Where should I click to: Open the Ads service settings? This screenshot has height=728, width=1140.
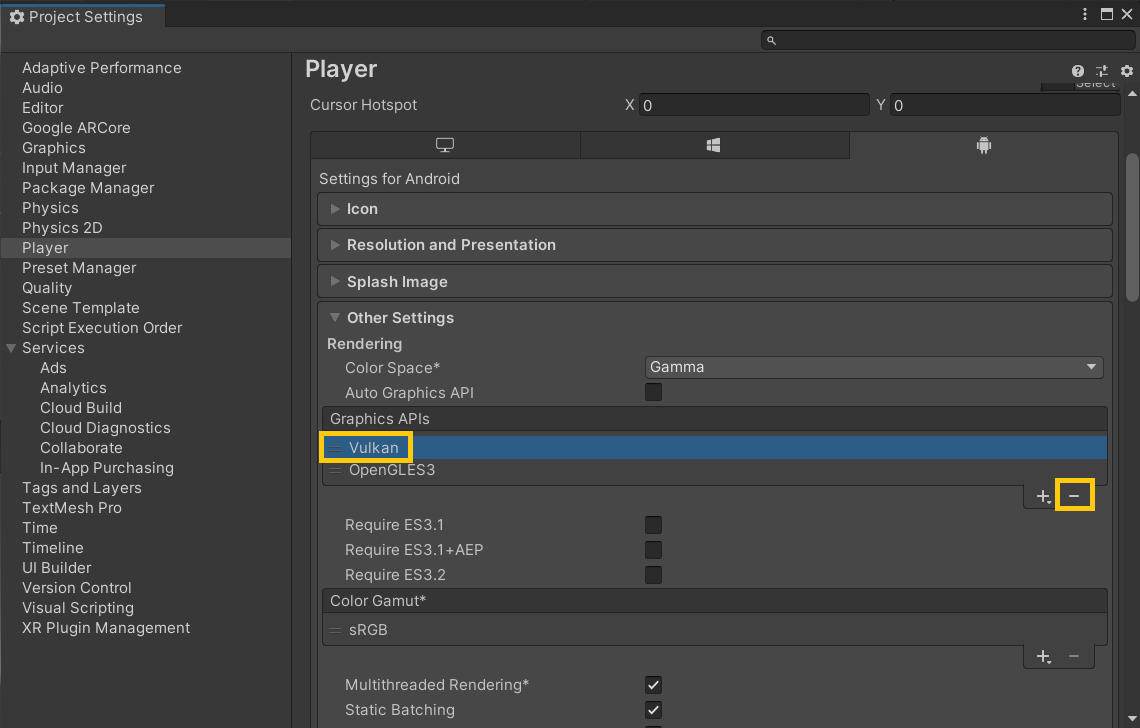click(53, 368)
